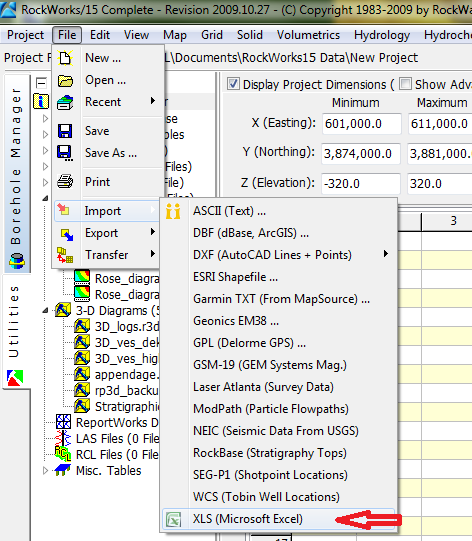The image size is (472, 541).
Task: Open the Recent submenu arrow
Action: (153, 101)
